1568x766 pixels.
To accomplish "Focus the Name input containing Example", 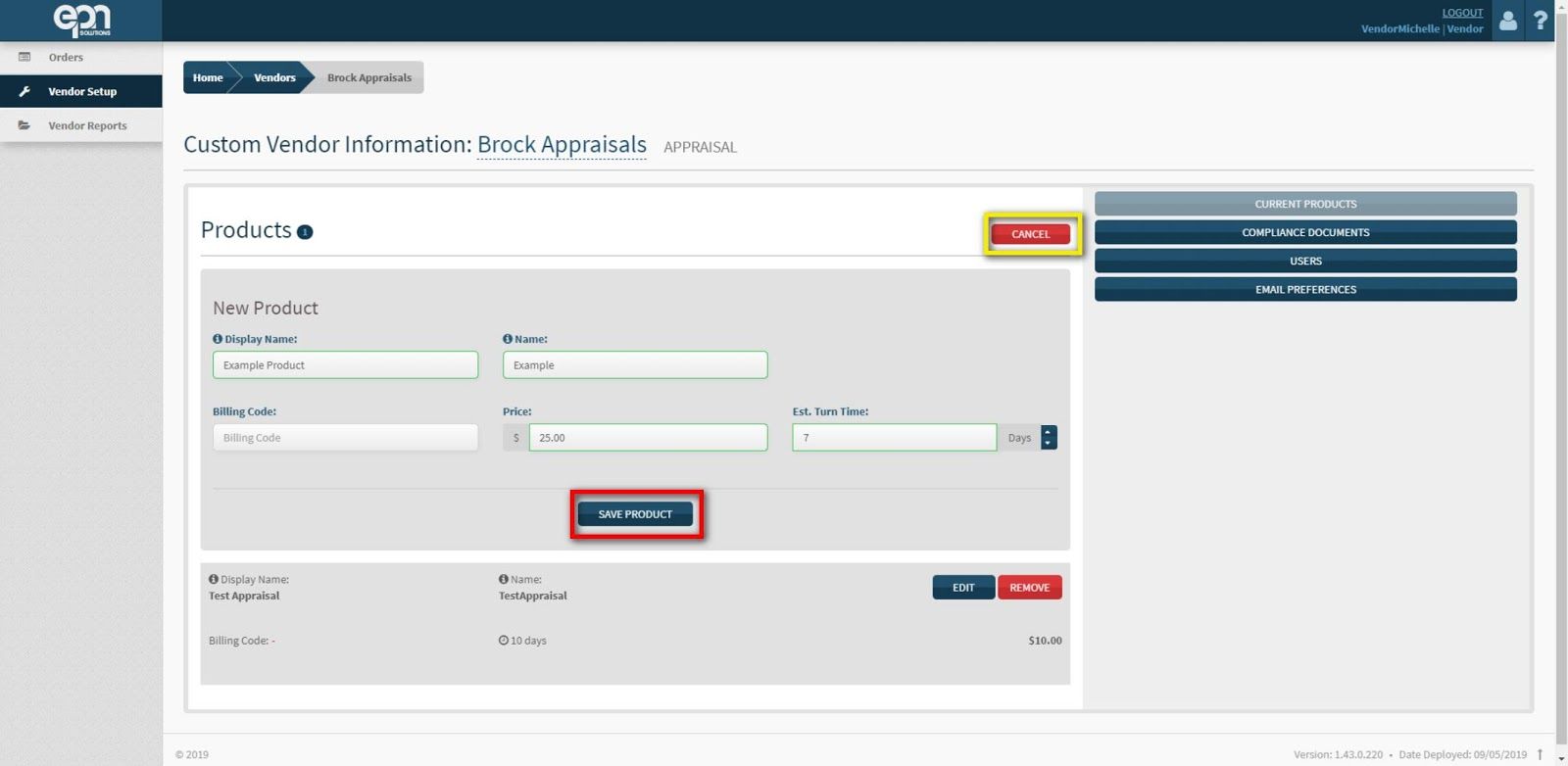I will (635, 364).
